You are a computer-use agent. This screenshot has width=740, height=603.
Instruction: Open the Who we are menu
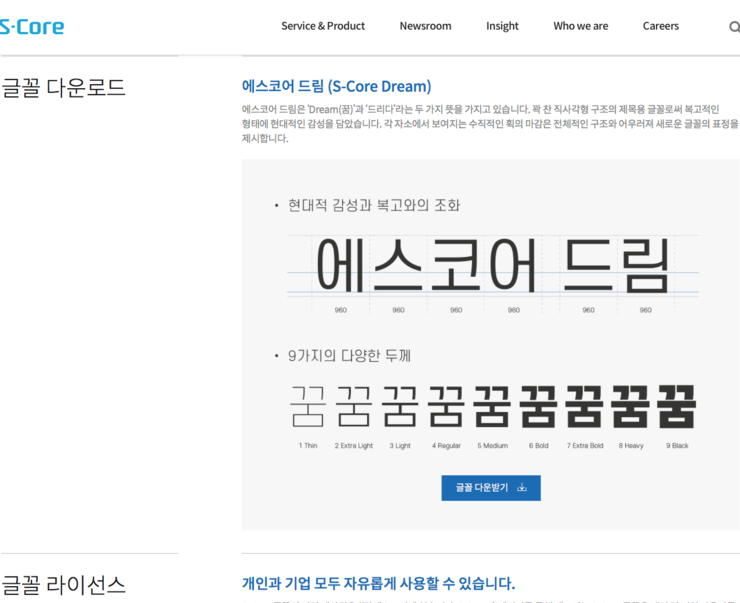point(580,26)
